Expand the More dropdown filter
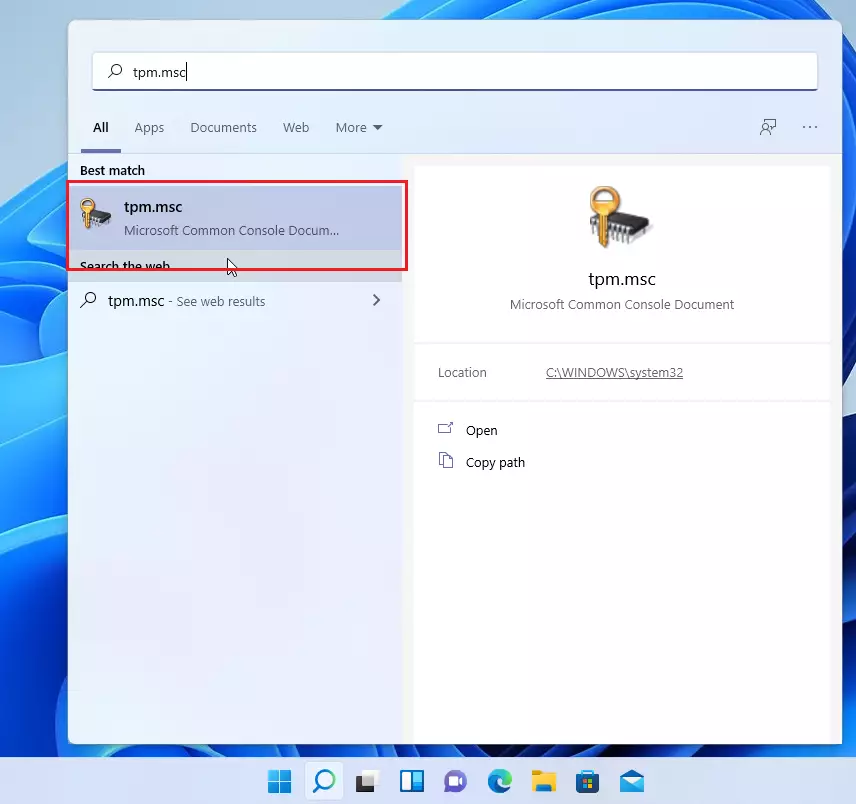This screenshot has width=856, height=804. click(359, 128)
